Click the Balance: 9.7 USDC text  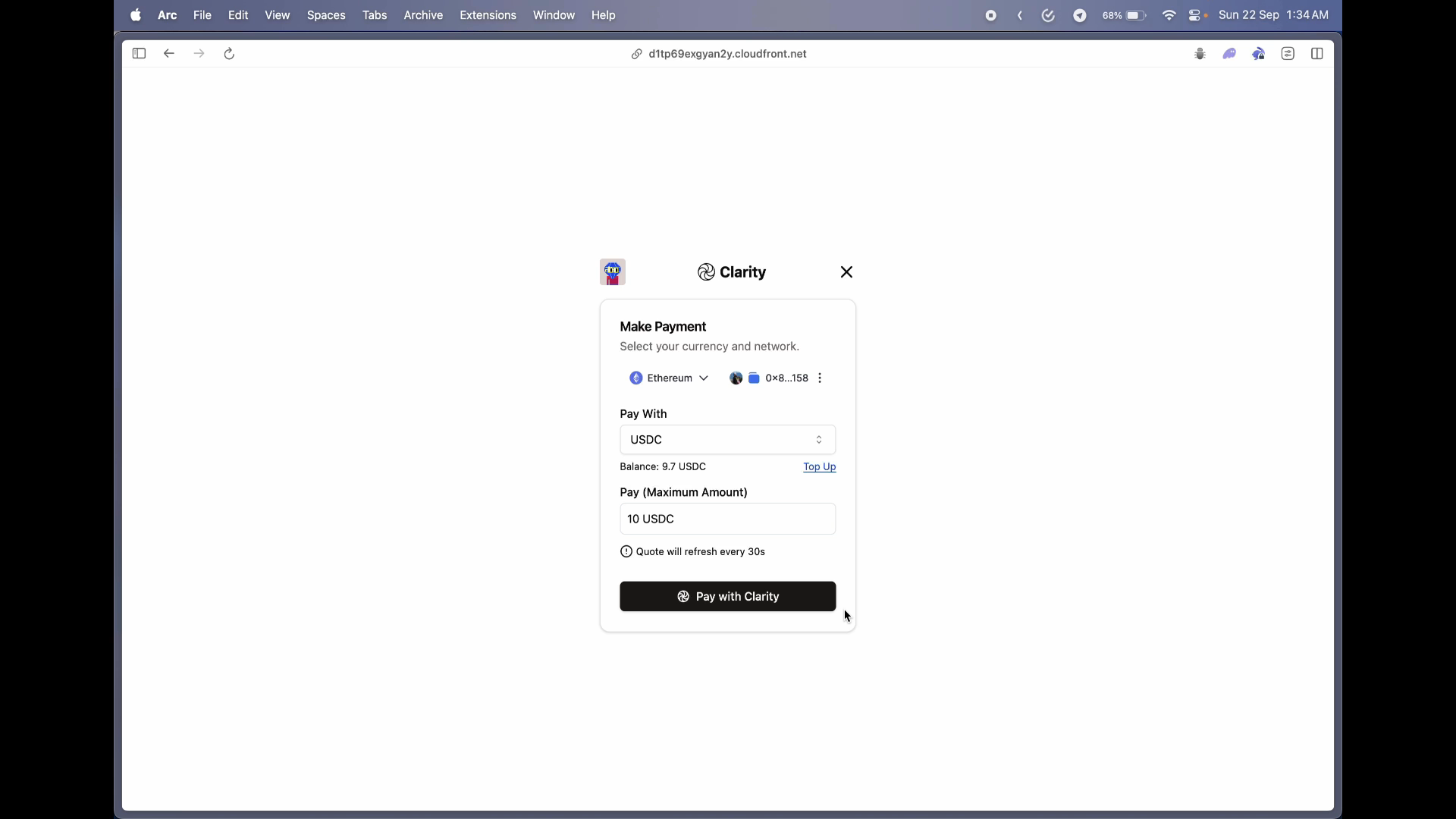(x=663, y=467)
